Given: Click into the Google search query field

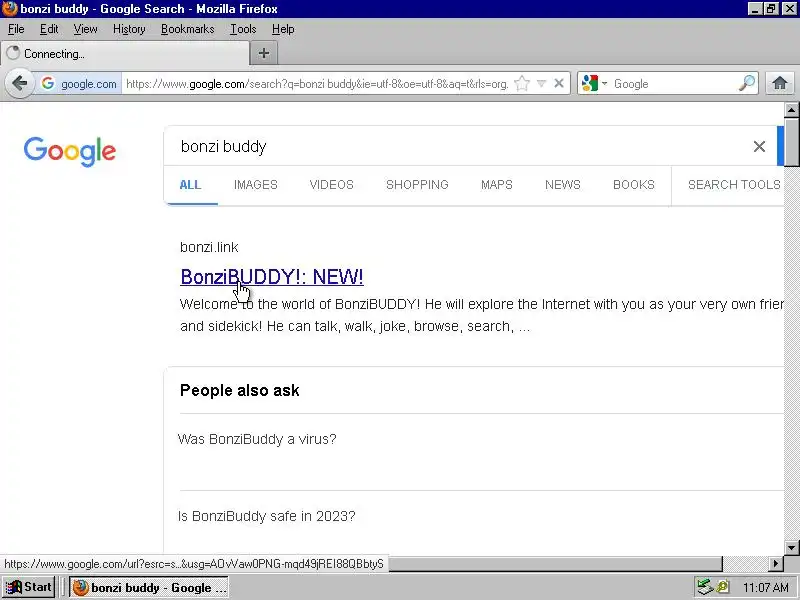Looking at the screenshot, I should click(459, 146).
